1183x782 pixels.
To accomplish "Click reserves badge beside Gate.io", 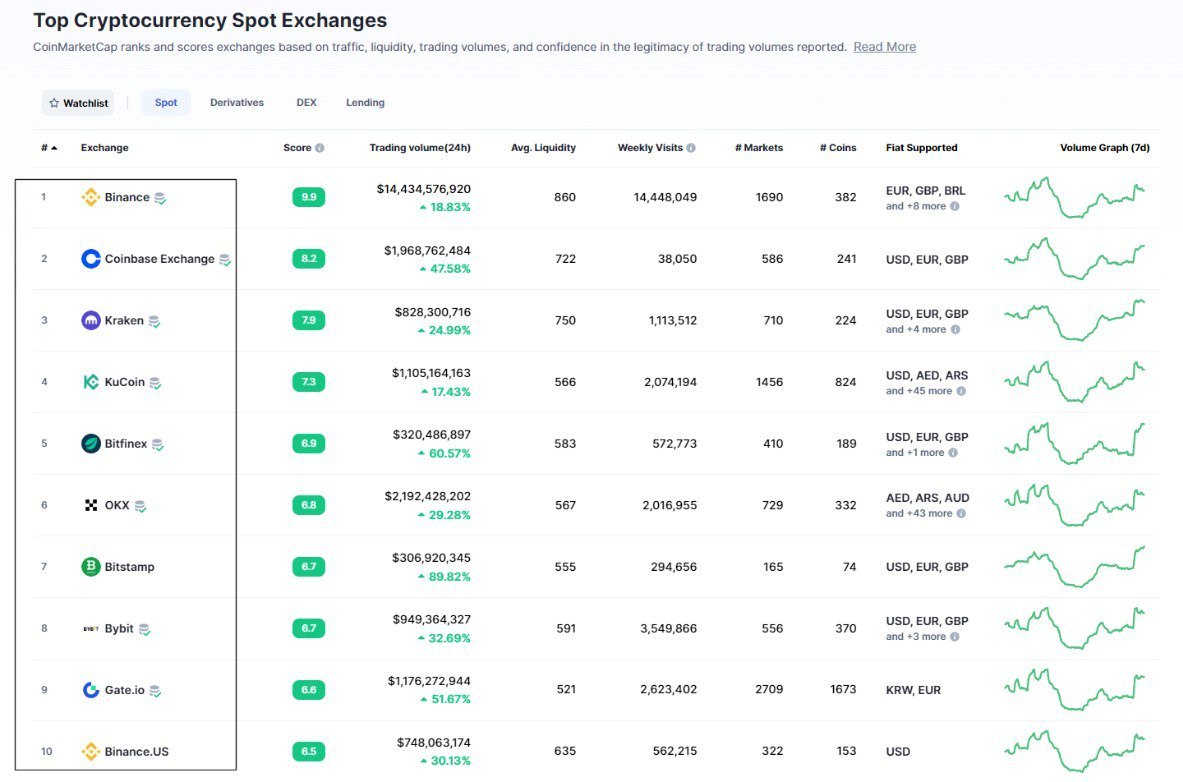I will tap(155, 691).
